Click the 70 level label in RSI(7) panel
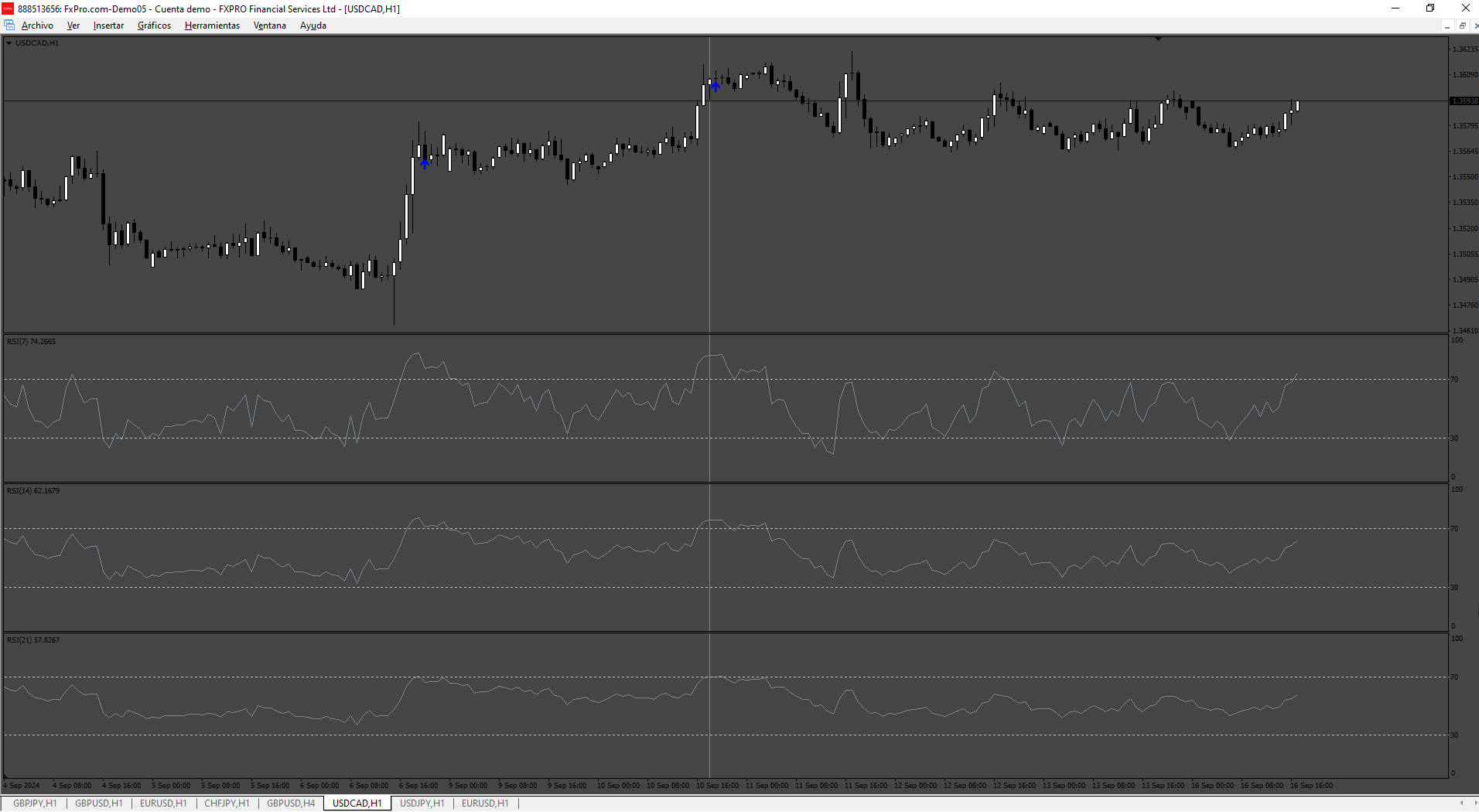The height and width of the screenshot is (812, 1479). coord(1454,379)
